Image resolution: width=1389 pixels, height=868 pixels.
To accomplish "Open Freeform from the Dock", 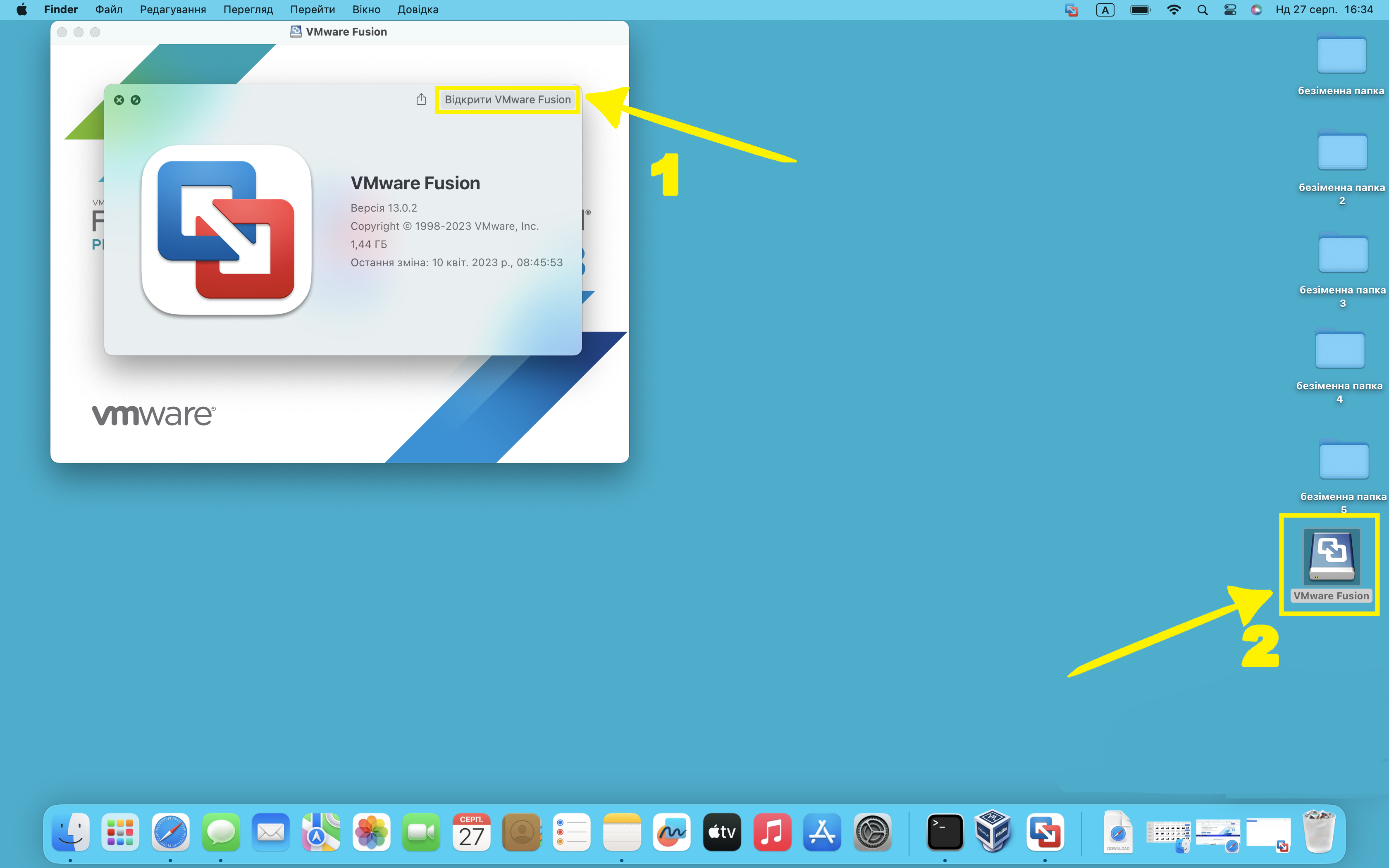I will pyautogui.click(x=671, y=832).
